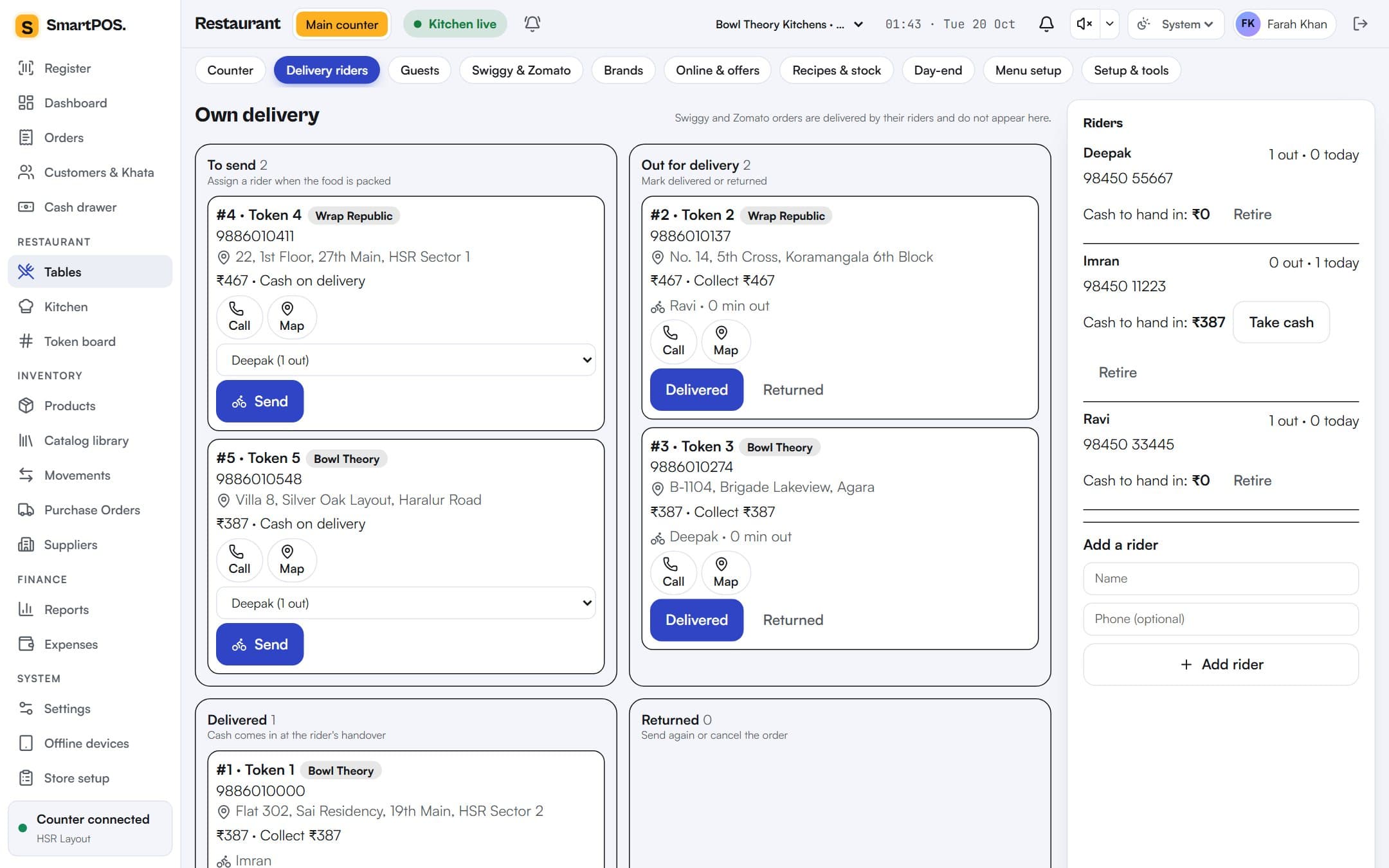Open map for Token 5 order
The width and height of the screenshot is (1389, 868).
click(291, 560)
